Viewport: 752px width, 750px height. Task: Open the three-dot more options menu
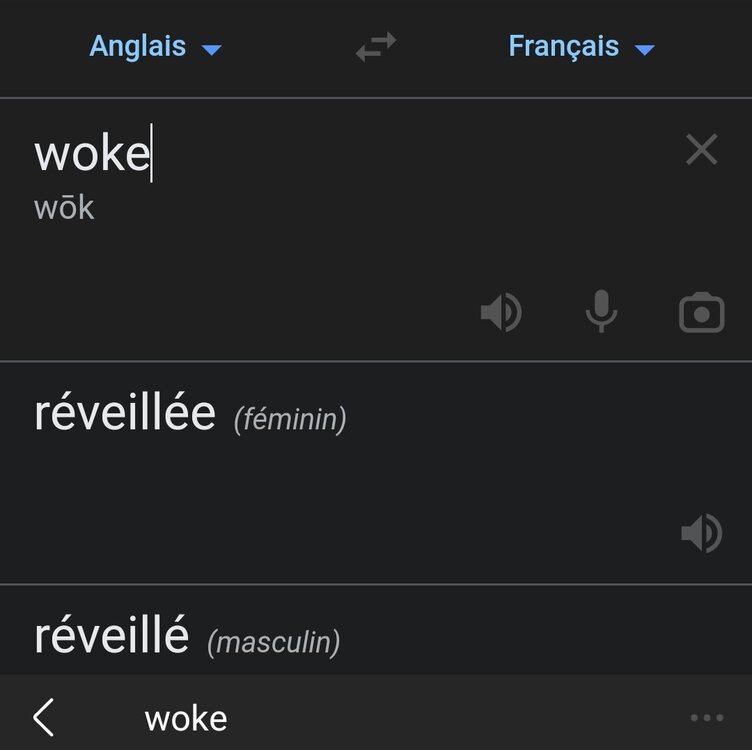click(x=706, y=718)
